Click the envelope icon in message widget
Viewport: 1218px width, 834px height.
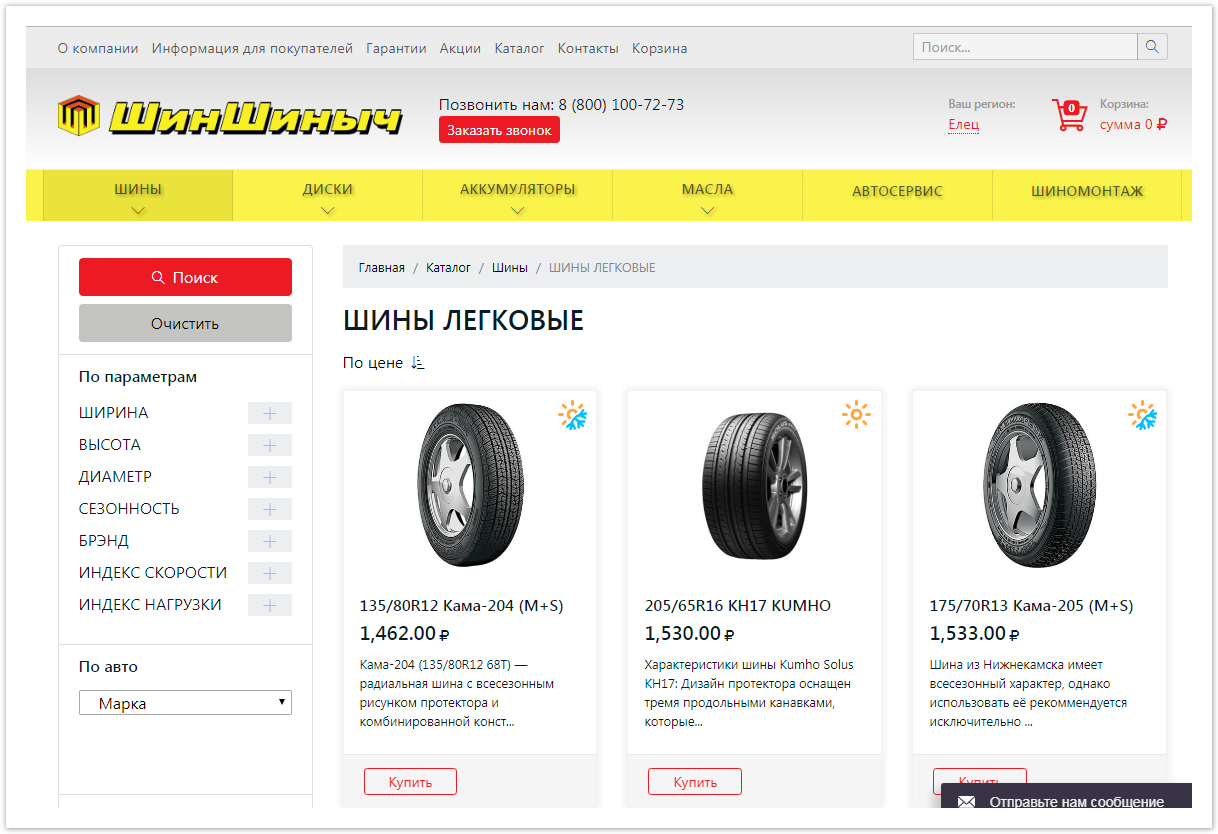pos(966,802)
